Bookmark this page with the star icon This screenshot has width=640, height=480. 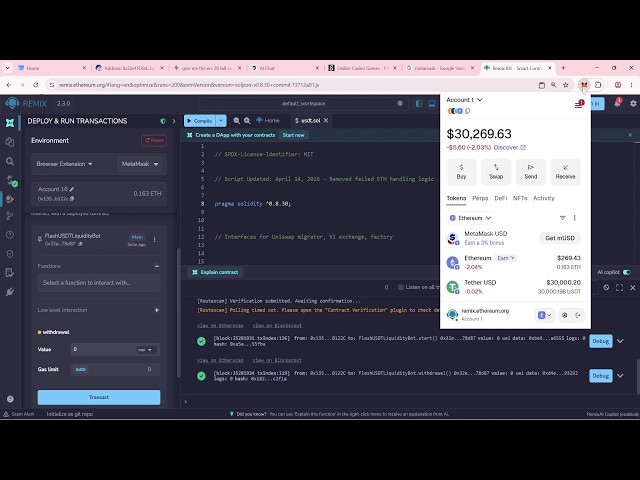click(x=566, y=85)
